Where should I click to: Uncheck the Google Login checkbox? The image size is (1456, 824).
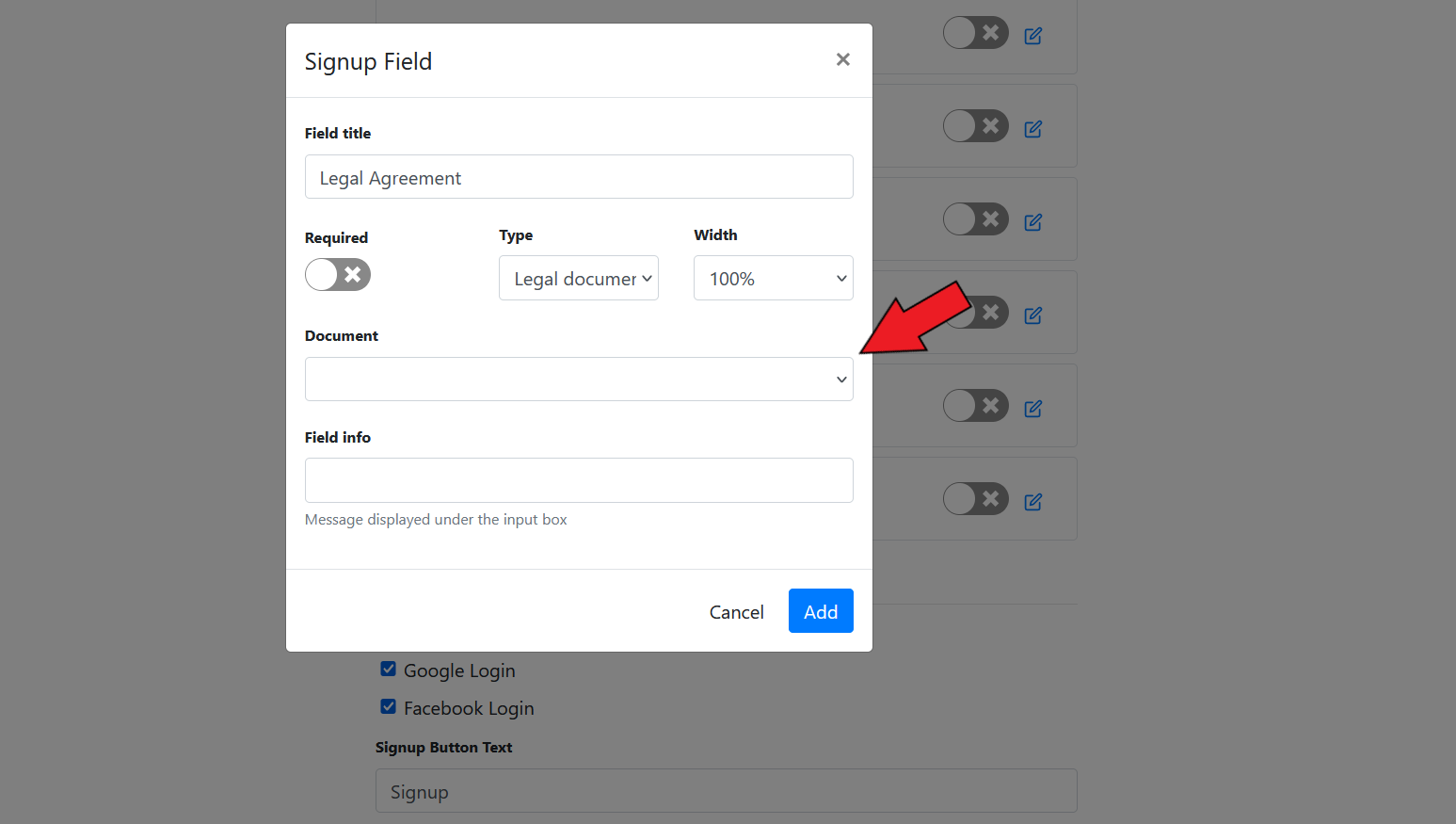point(388,670)
